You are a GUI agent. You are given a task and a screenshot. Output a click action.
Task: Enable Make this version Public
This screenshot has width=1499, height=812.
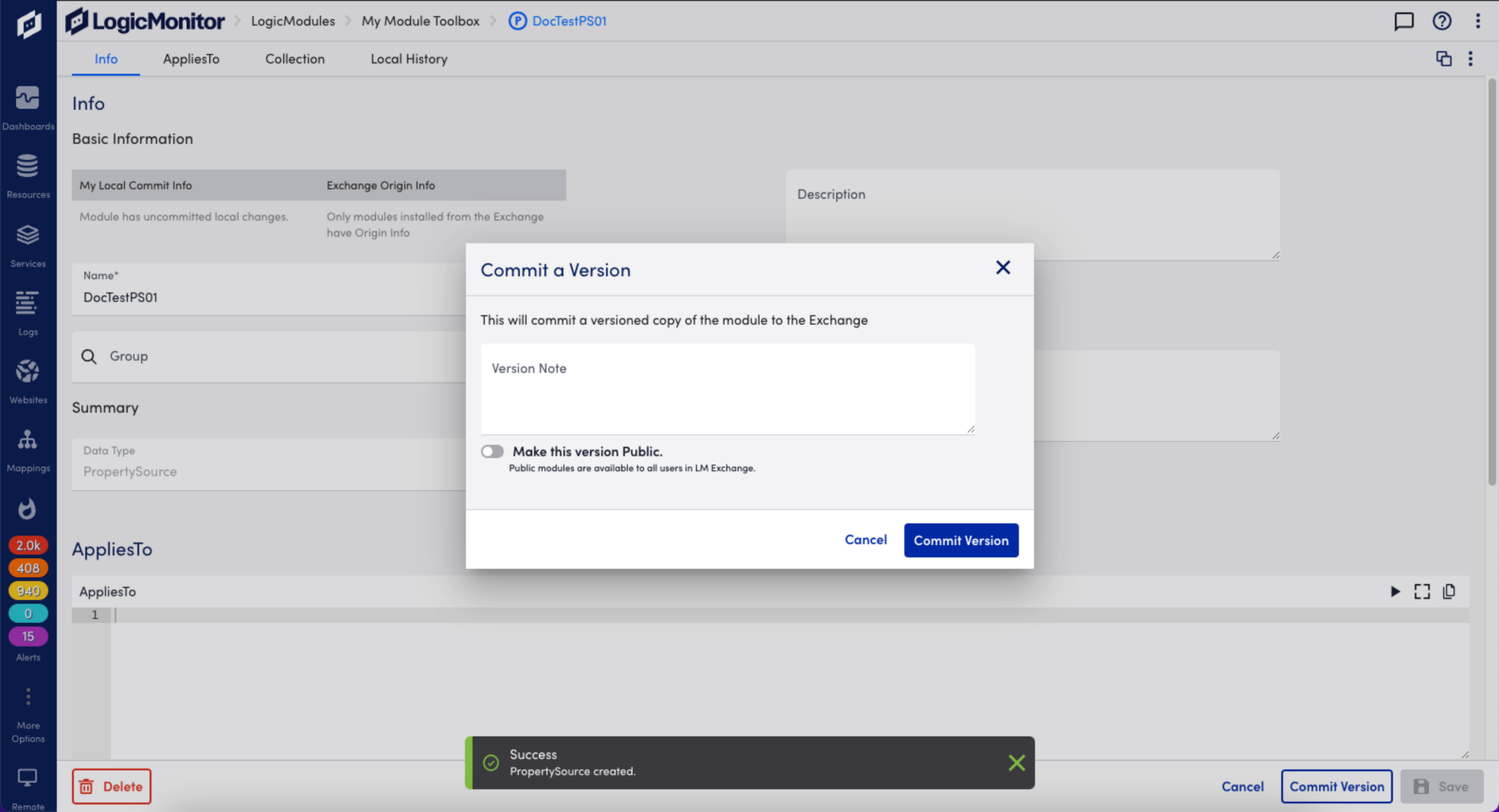click(492, 451)
